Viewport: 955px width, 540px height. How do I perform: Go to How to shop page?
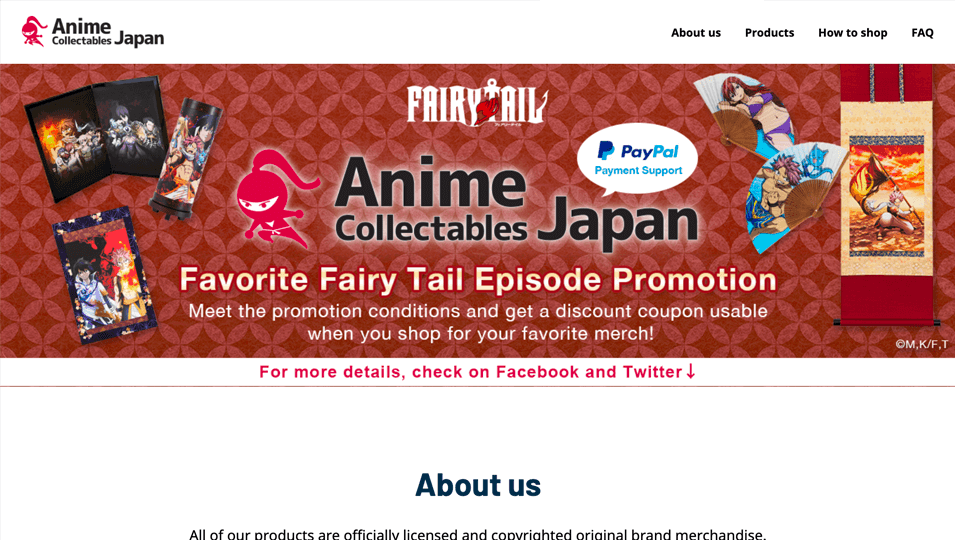point(852,33)
